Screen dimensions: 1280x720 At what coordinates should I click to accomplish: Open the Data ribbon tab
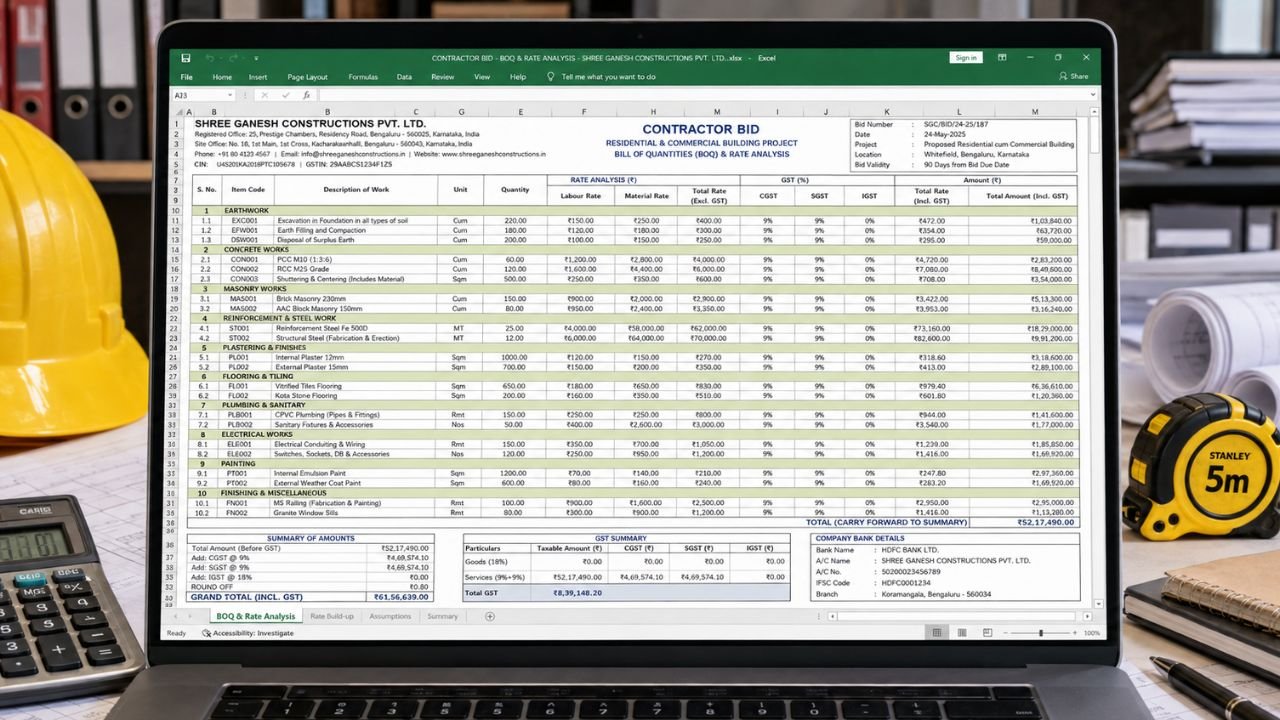coord(404,77)
